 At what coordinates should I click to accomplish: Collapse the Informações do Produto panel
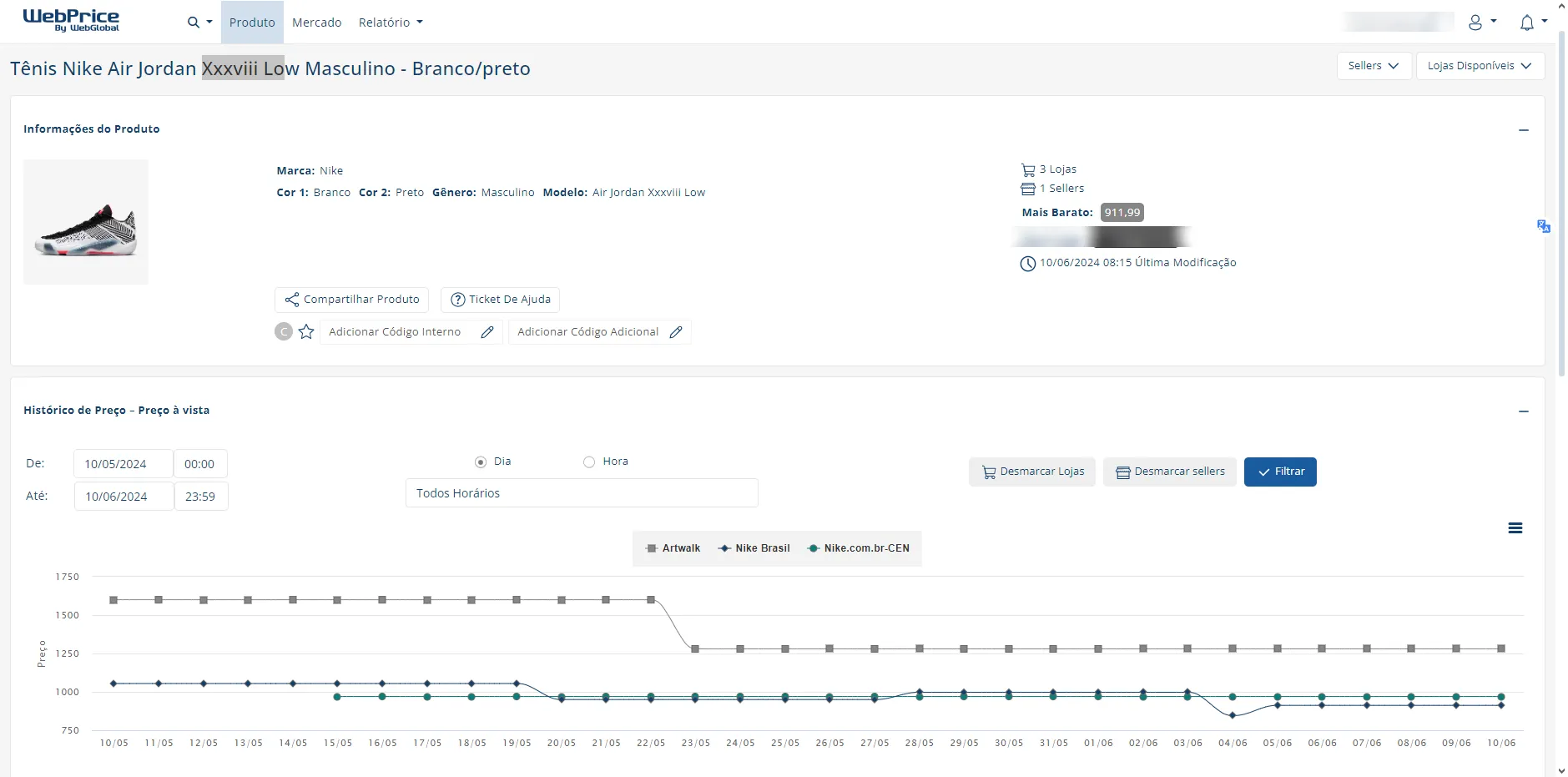click(1524, 130)
